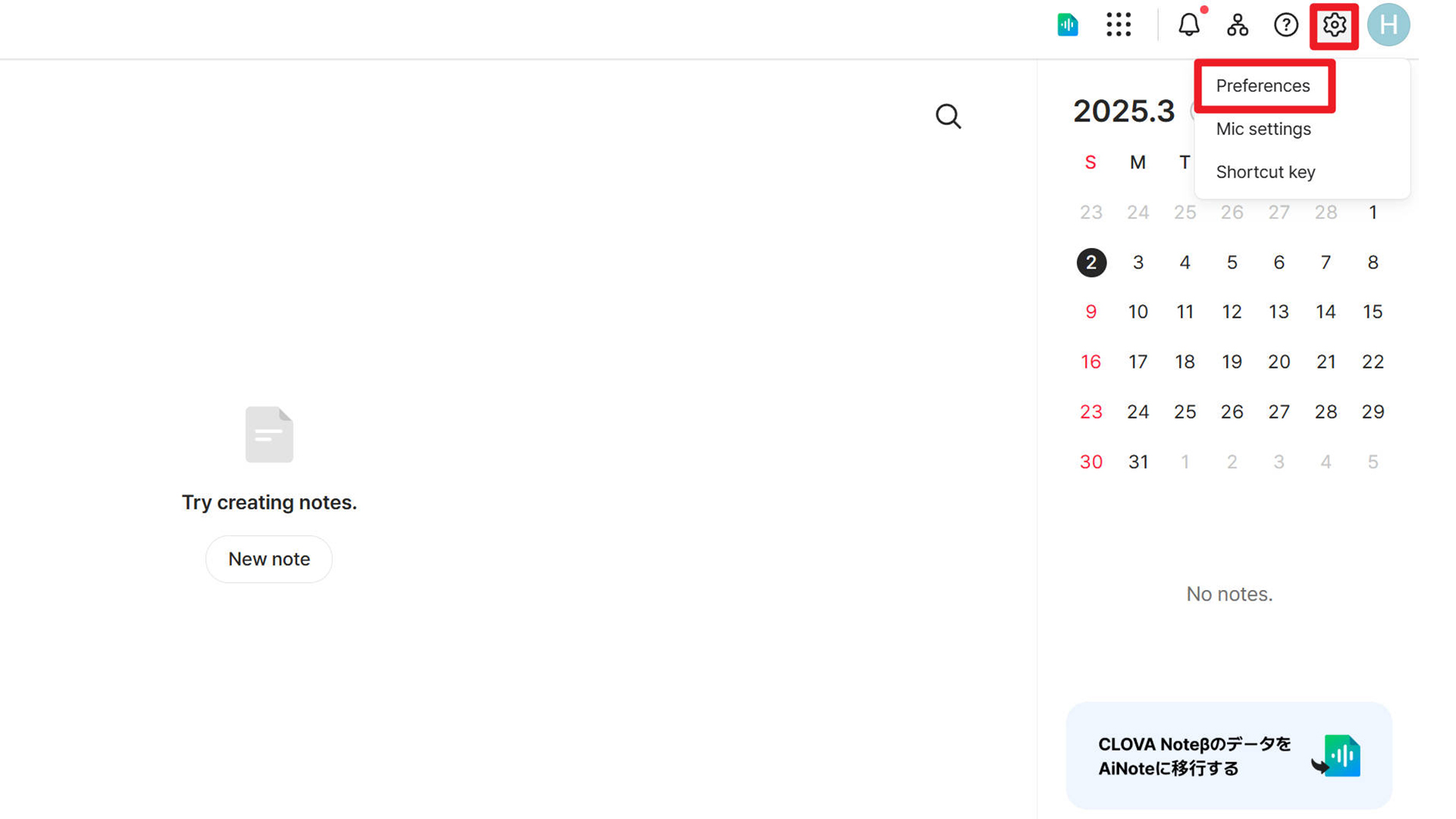1456x819 pixels.
Task: Open Shortcut key menu entry
Action: click(x=1266, y=172)
